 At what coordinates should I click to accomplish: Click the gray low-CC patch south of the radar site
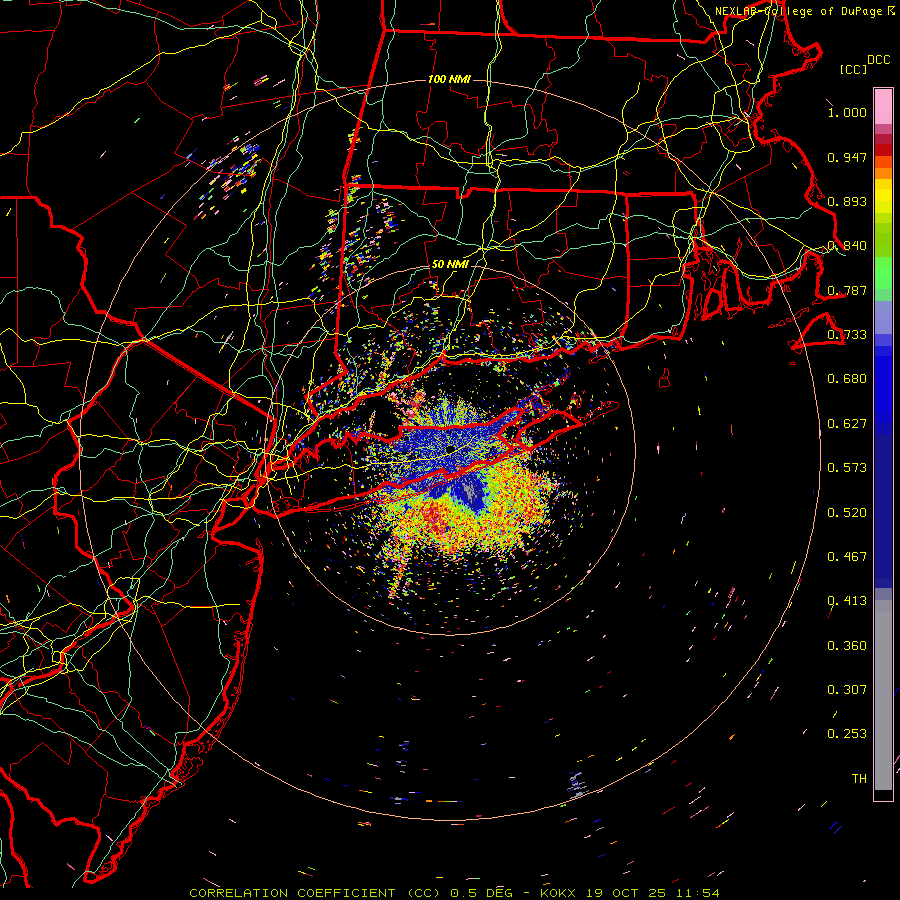tap(470, 491)
